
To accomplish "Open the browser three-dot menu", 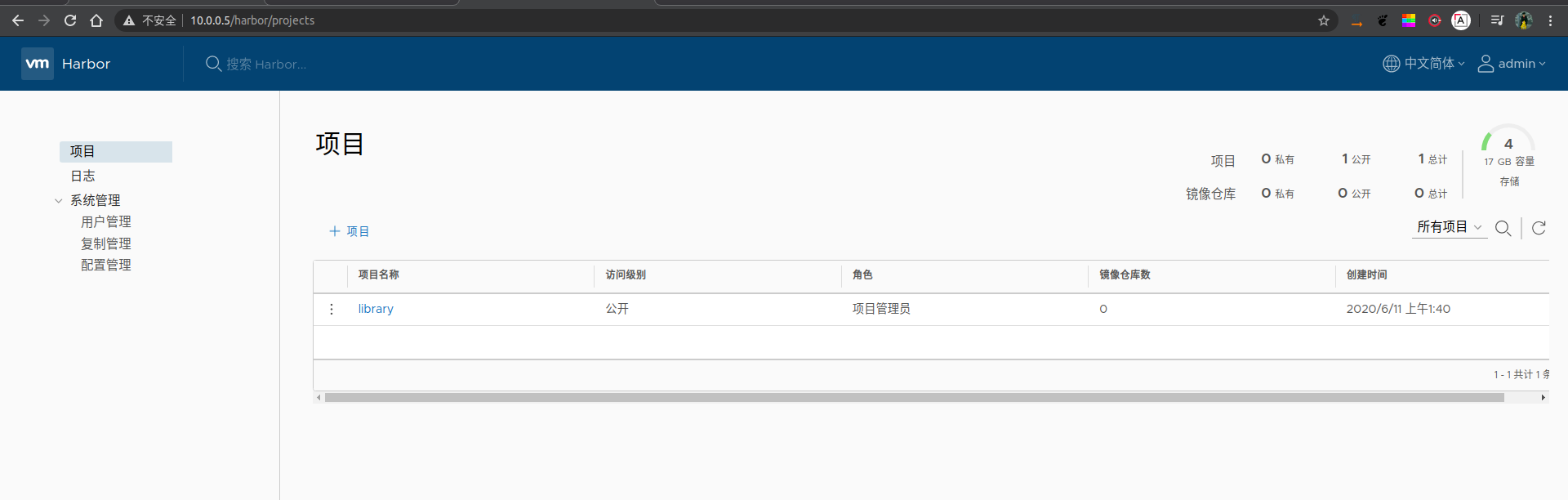I will (x=1550, y=20).
